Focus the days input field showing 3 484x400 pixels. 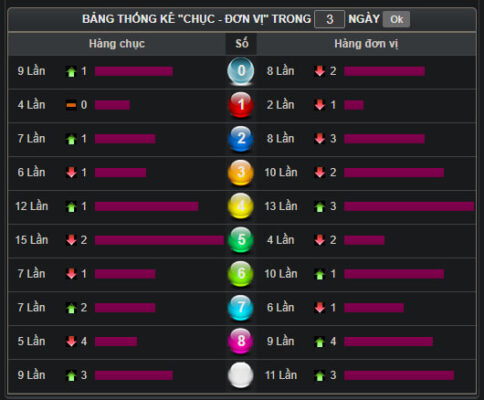point(329,19)
